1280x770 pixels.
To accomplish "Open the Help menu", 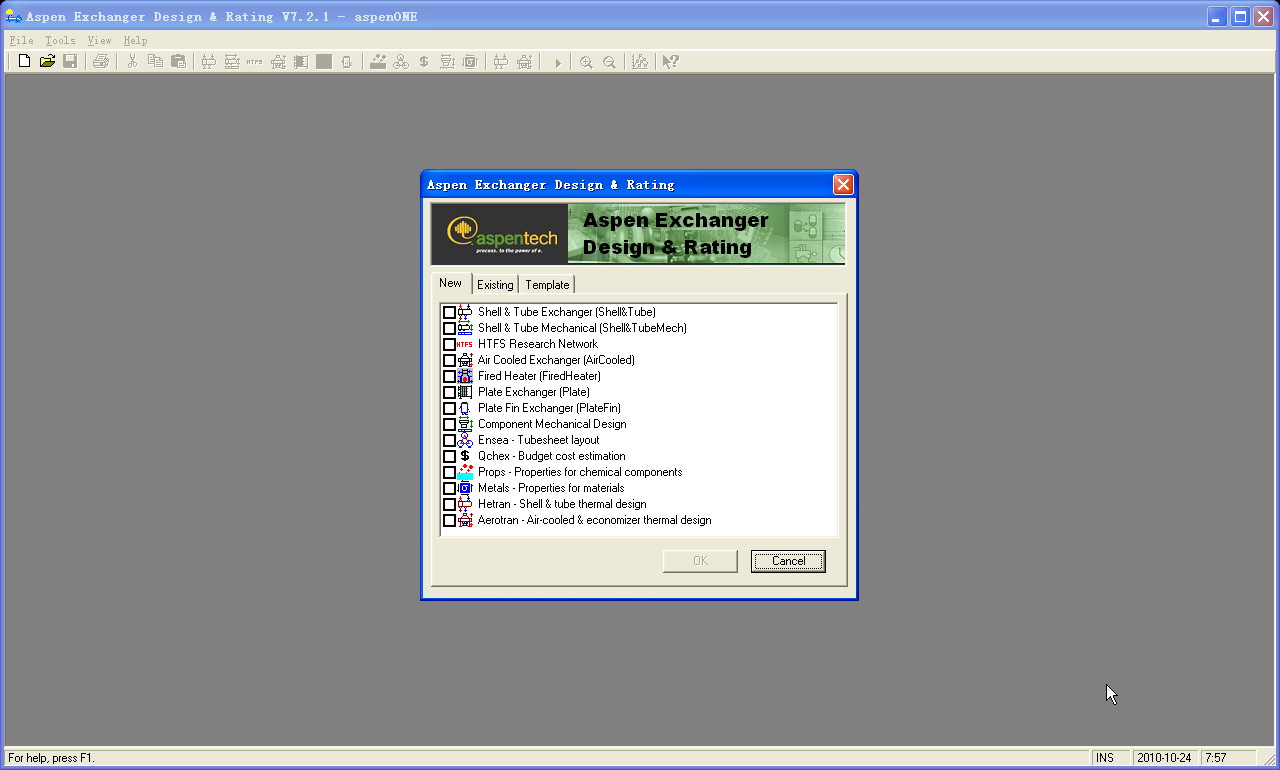I will (x=135, y=41).
